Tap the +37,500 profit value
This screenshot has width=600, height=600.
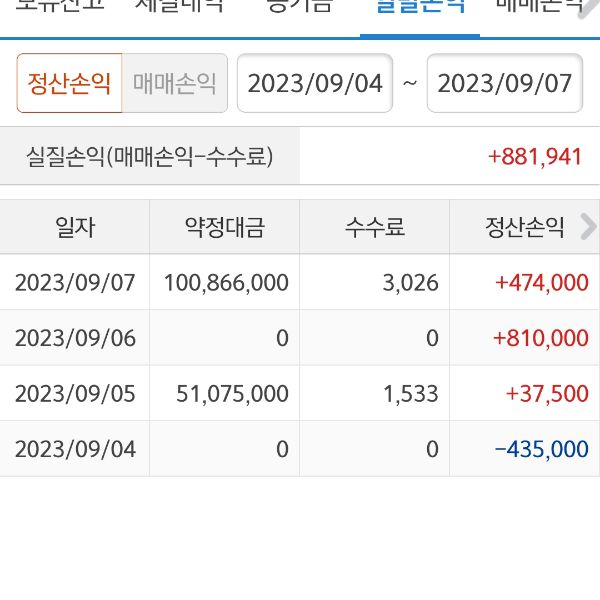pyautogui.click(x=547, y=393)
